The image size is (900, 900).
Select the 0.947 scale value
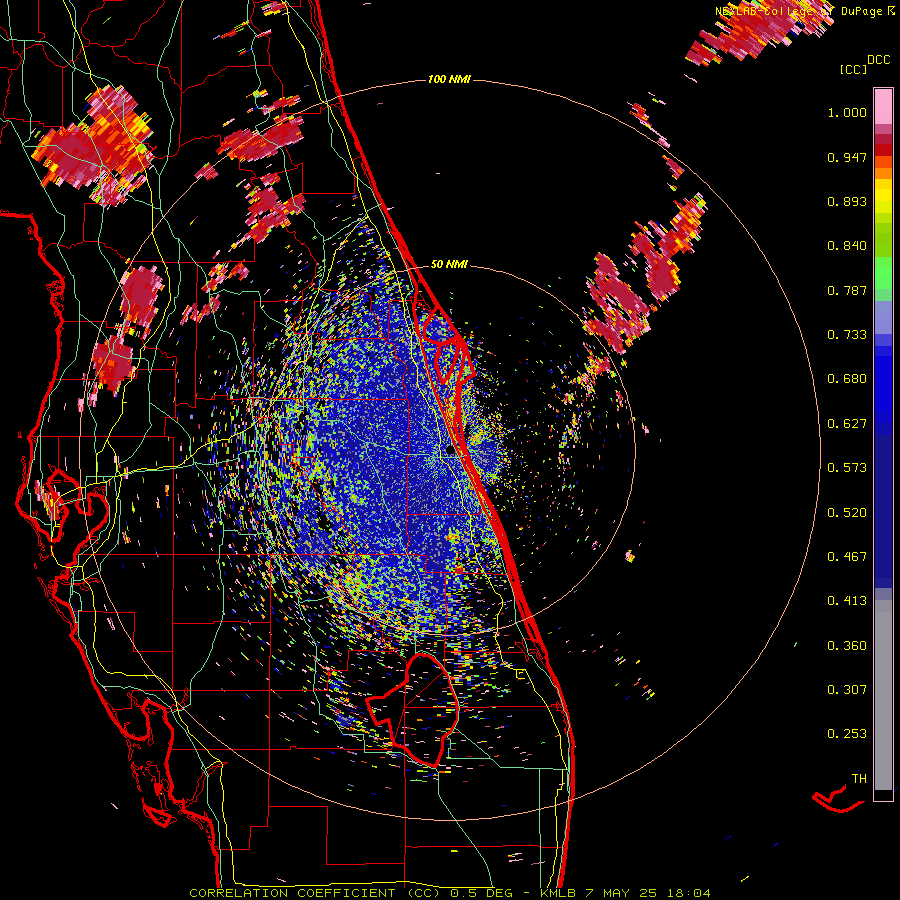coord(847,157)
